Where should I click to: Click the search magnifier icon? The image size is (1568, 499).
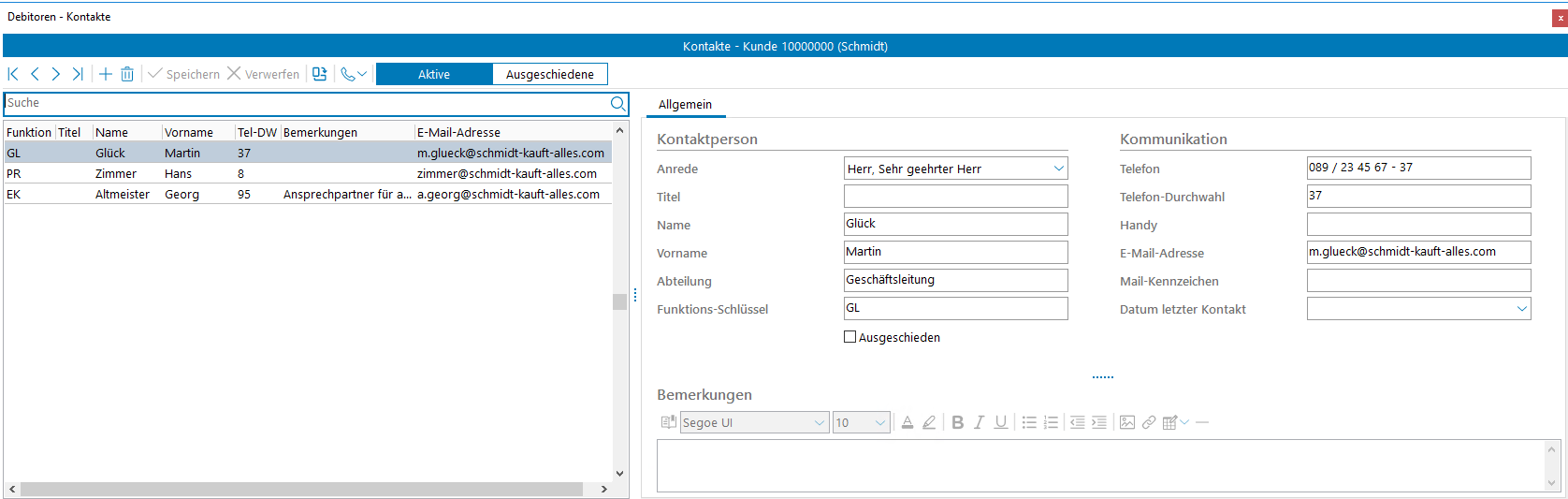[x=617, y=103]
